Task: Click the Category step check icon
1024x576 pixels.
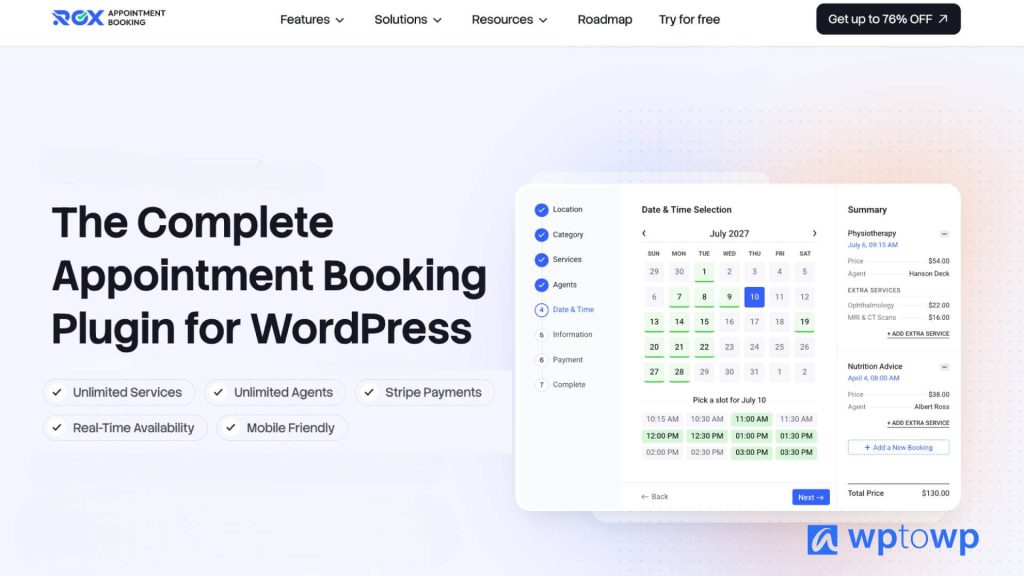Action: tap(541, 234)
